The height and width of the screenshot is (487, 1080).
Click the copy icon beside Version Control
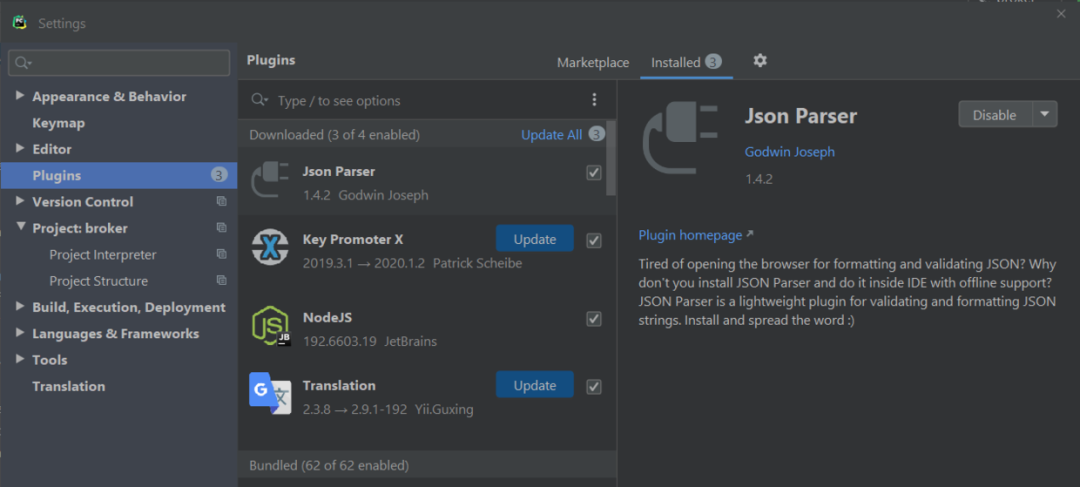coord(221,202)
